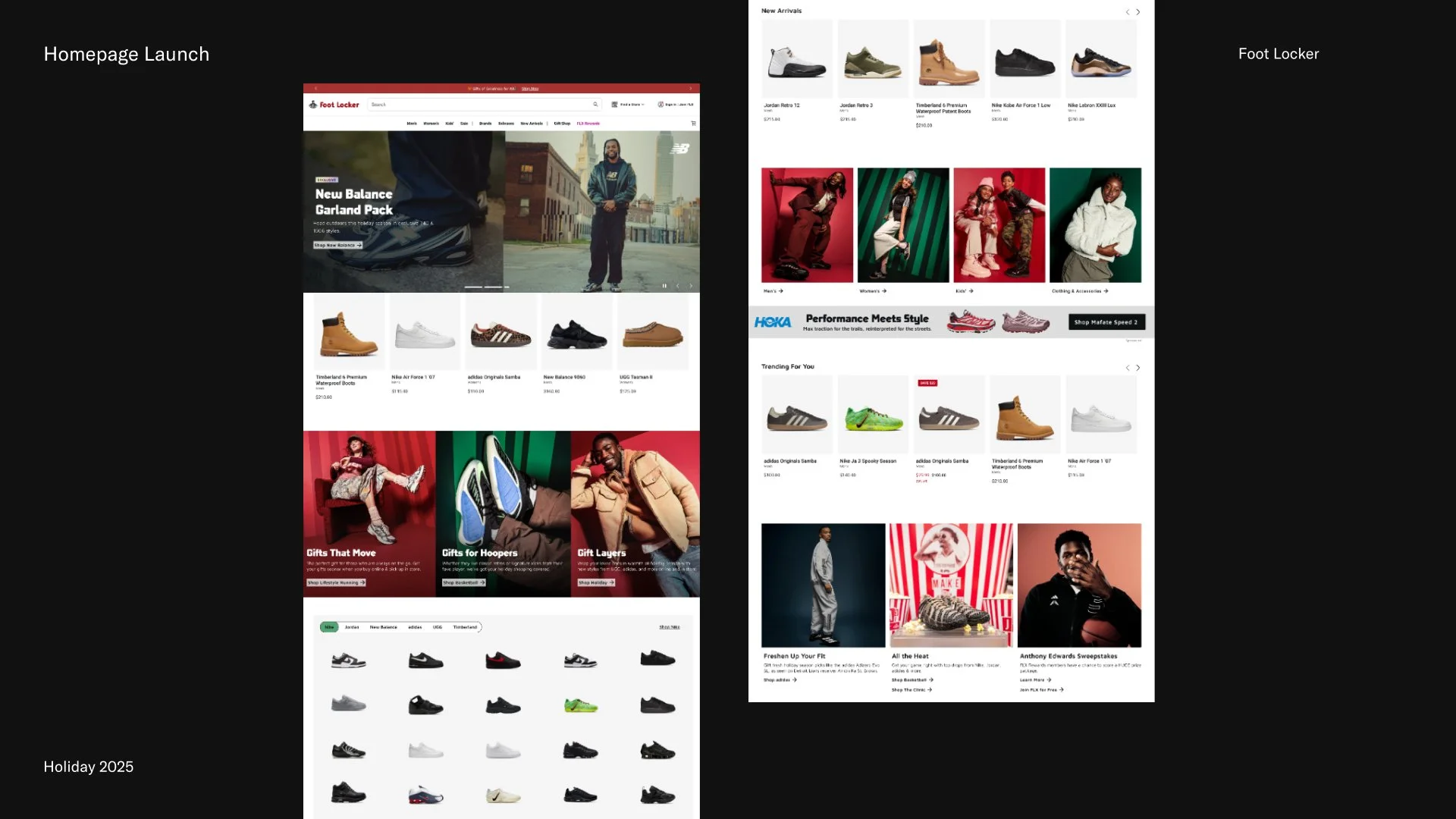The width and height of the screenshot is (1456, 819).
Task: Go to previous hero carousel slide
Action: click(x=678, y=286)
